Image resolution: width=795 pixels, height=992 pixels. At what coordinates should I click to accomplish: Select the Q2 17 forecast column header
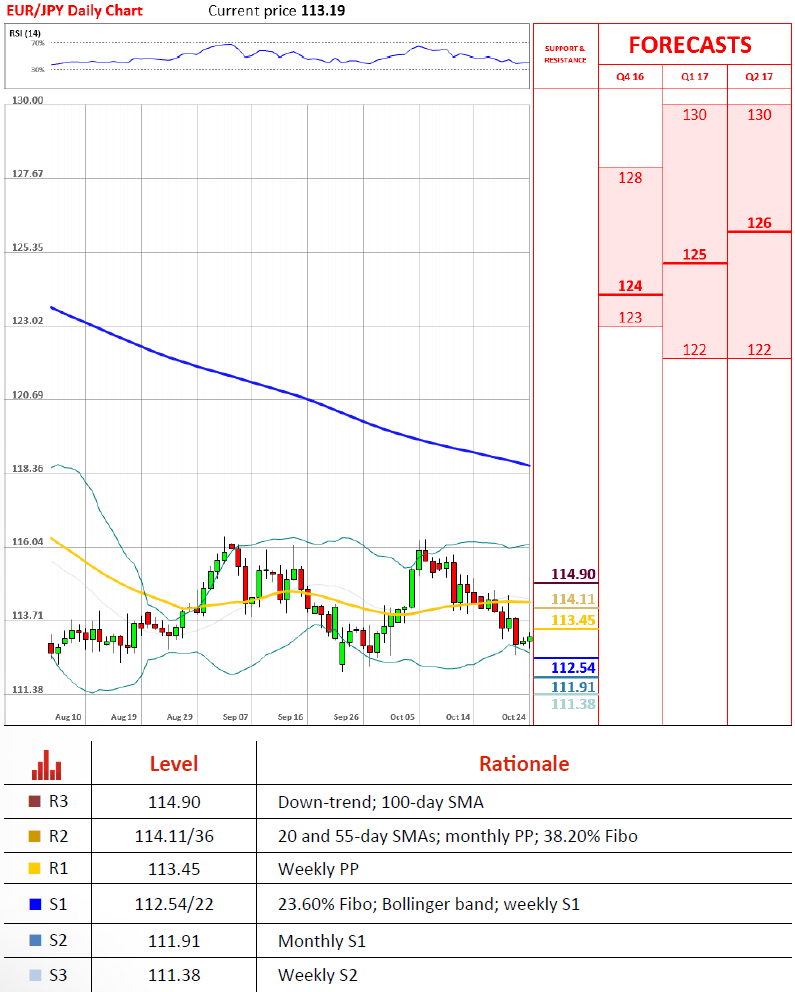click(x=759, y=77)
